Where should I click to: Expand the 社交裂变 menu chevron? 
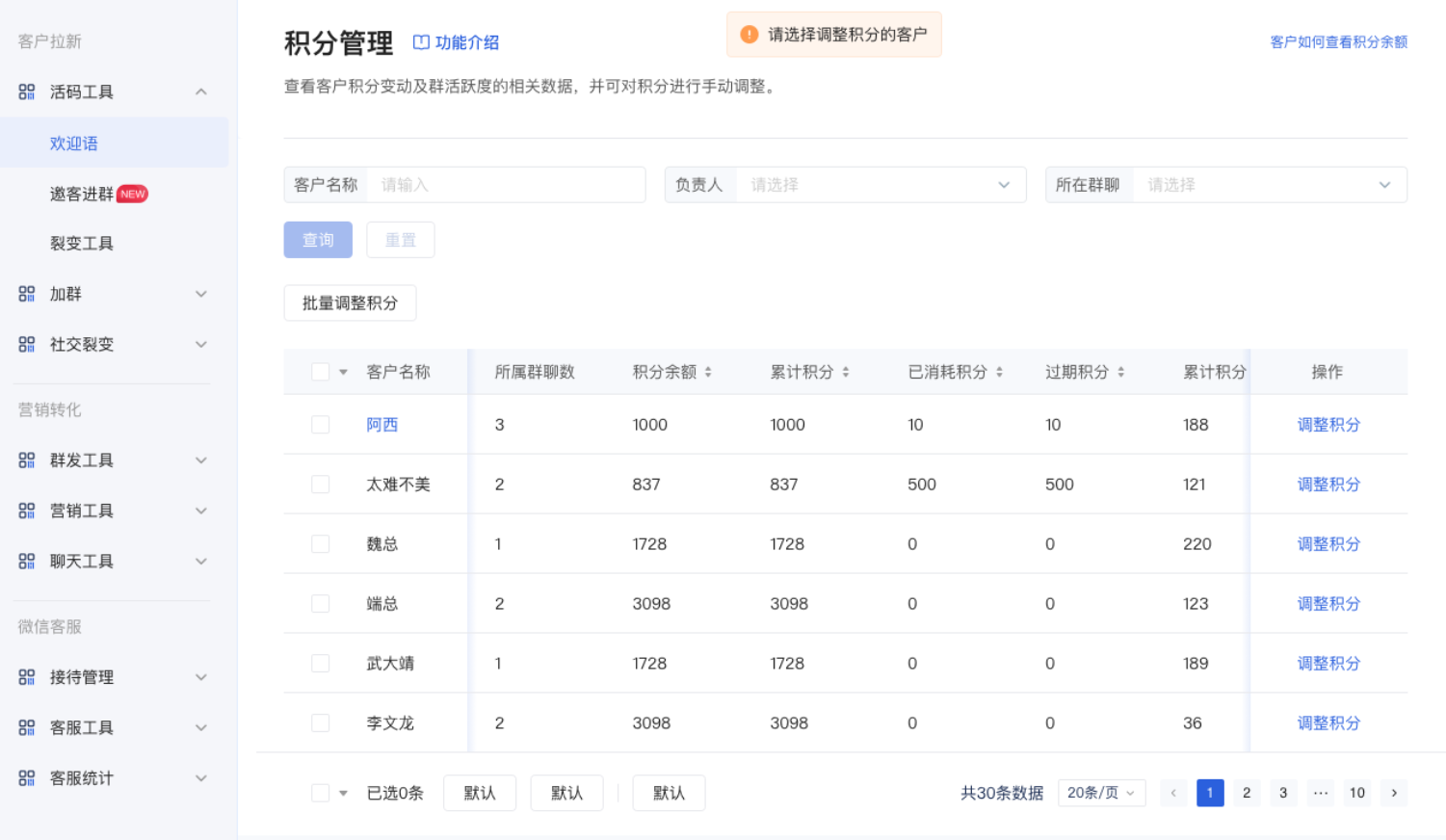[201, 344]
